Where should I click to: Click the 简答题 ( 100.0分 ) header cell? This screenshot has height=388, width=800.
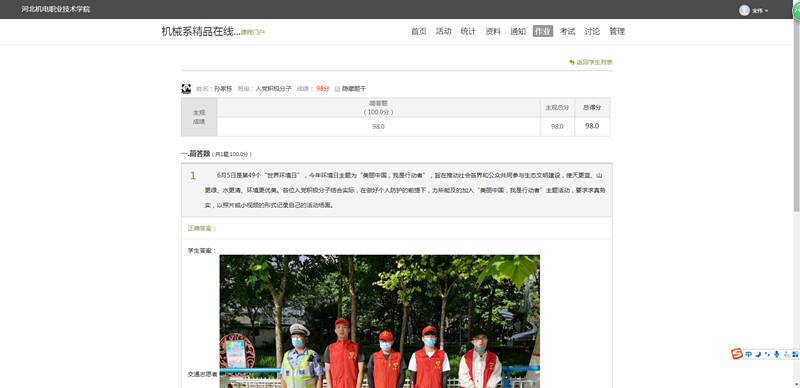click(x=379, y=108)
